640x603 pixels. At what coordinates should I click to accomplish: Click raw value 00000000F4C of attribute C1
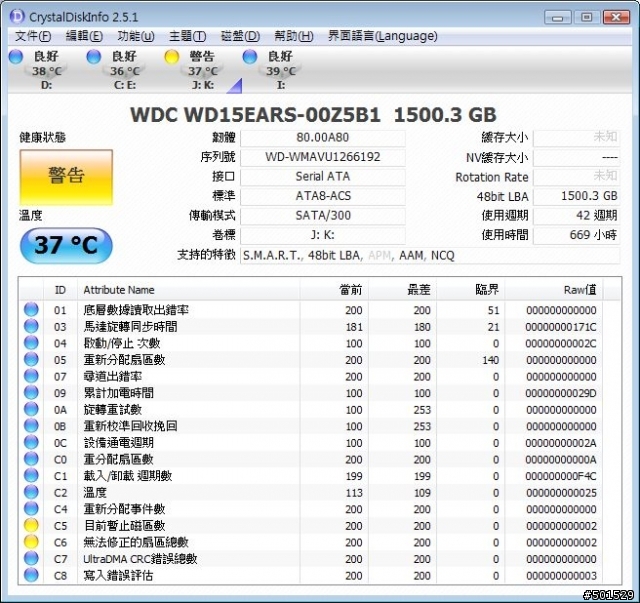click(561, 476)
